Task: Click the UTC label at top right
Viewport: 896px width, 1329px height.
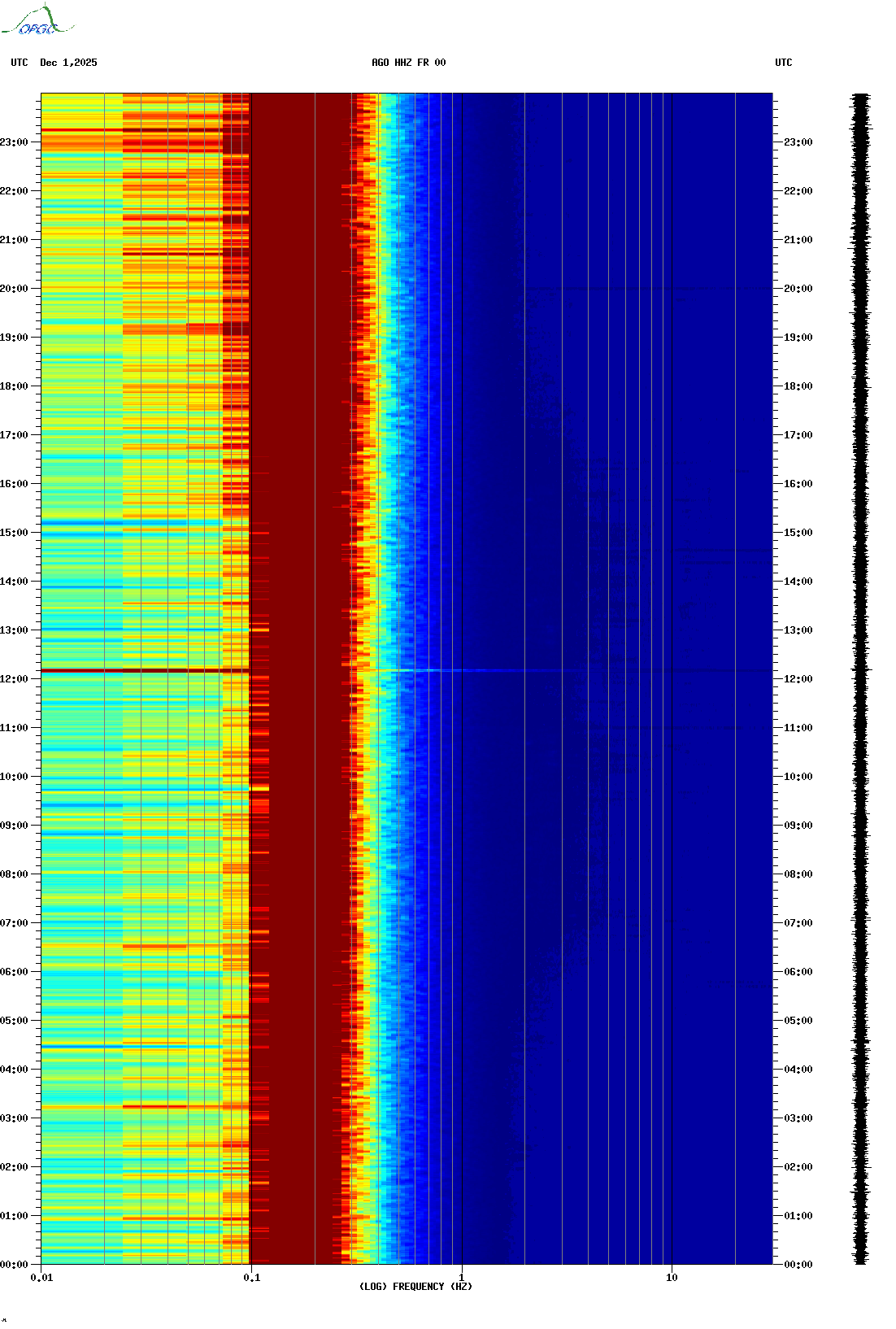Action: (x=783, y=63)
